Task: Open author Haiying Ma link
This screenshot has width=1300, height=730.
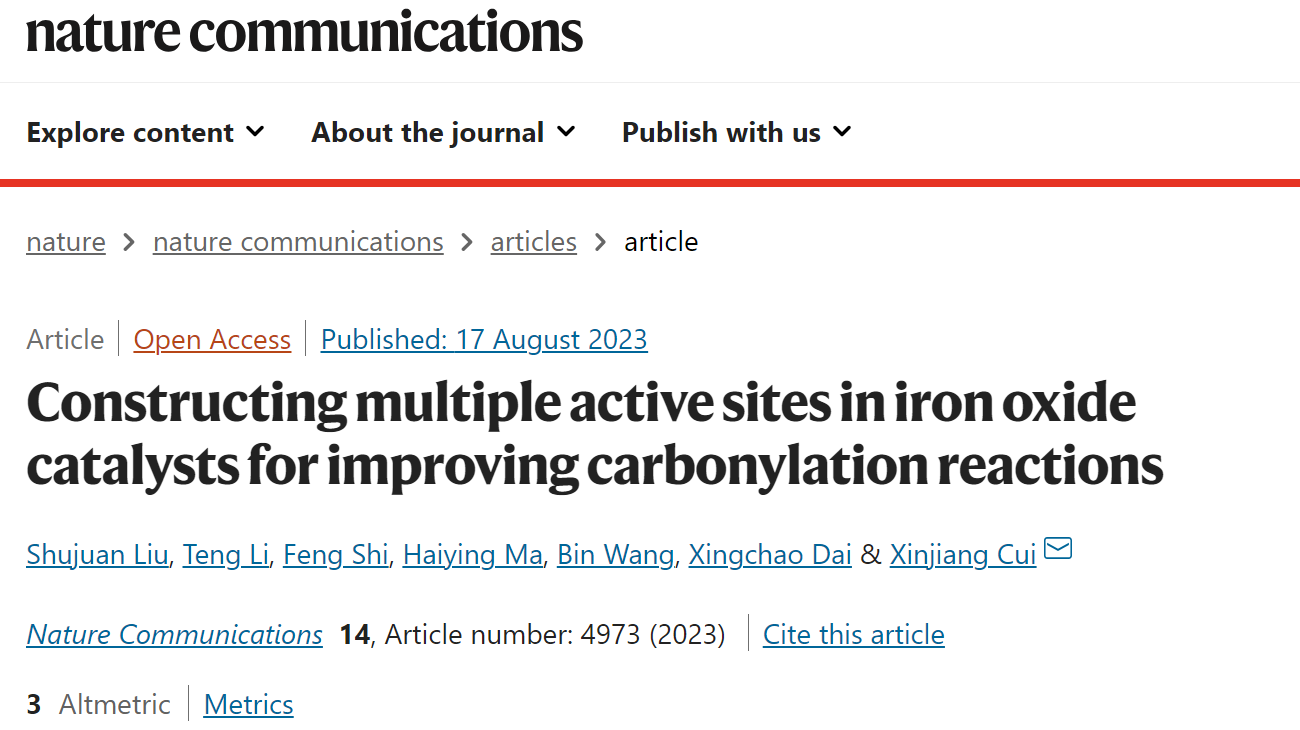Action: [473, 555]
